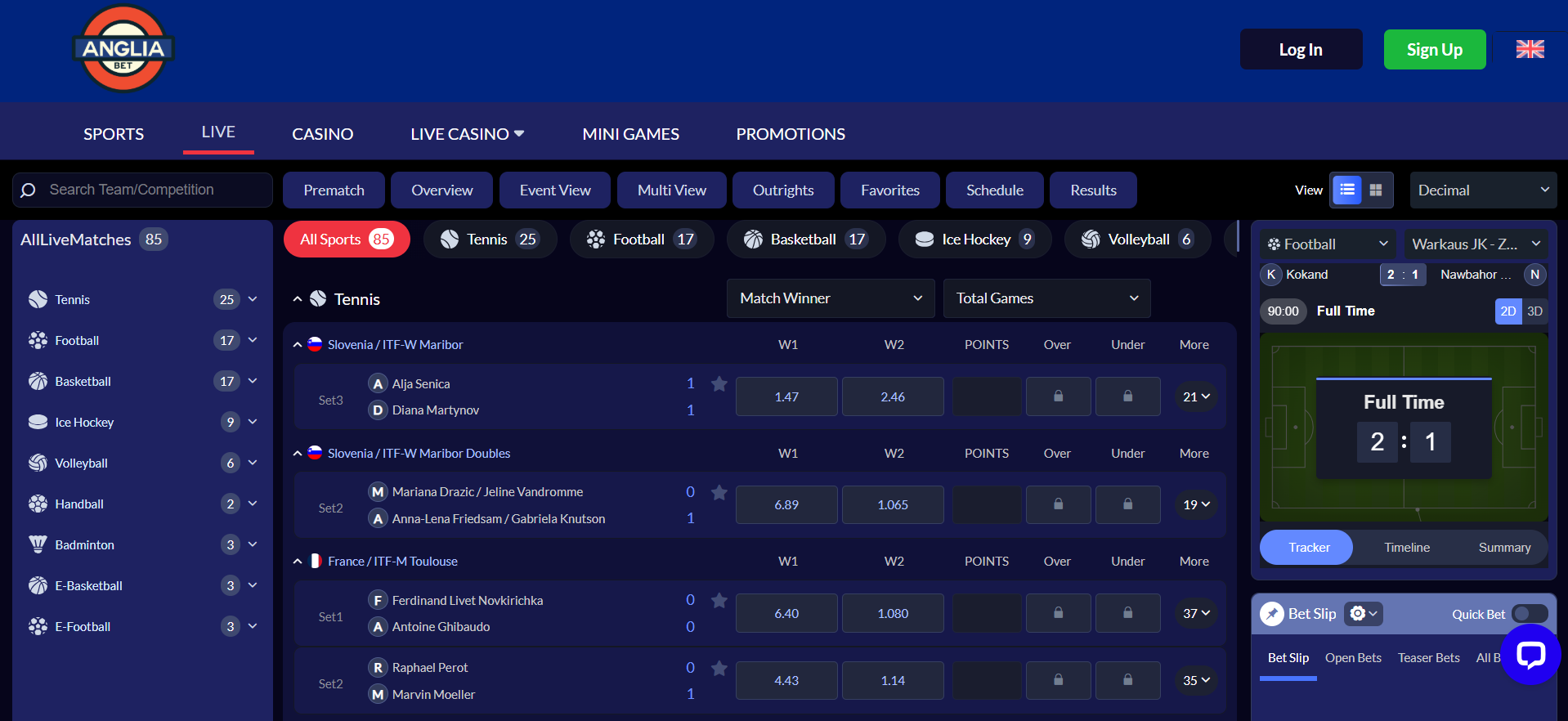
Task: Expand Handball in sidebar chevron
Action: point(253,504)
